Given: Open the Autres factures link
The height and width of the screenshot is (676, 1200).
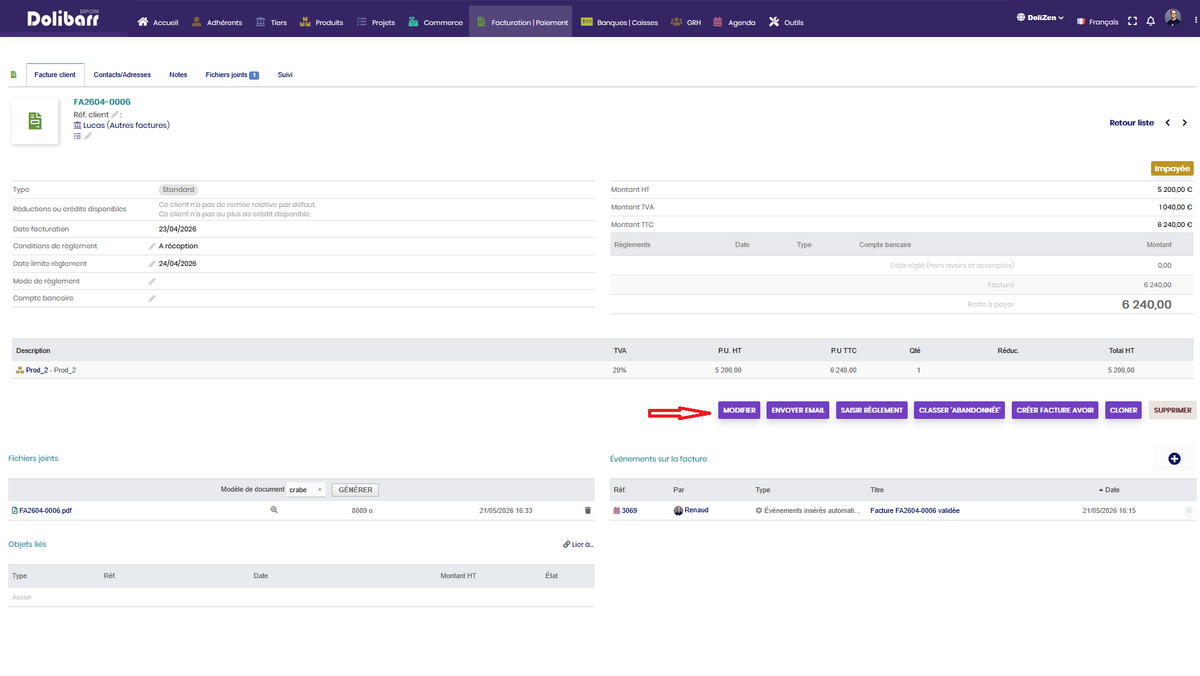Looking at the screenshot, I should coord(140,125).
